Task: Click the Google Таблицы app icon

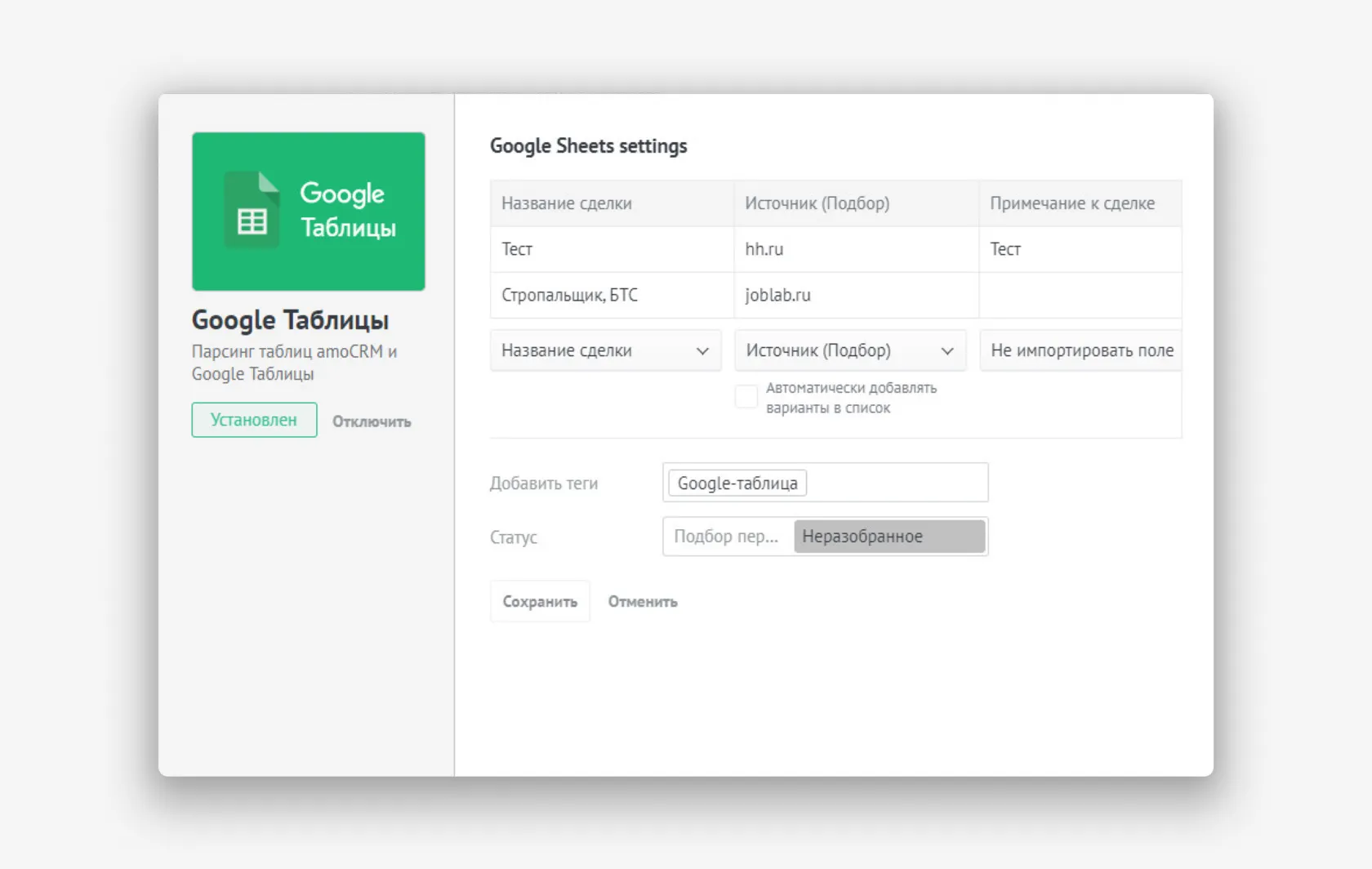Action: pos(308,212)
